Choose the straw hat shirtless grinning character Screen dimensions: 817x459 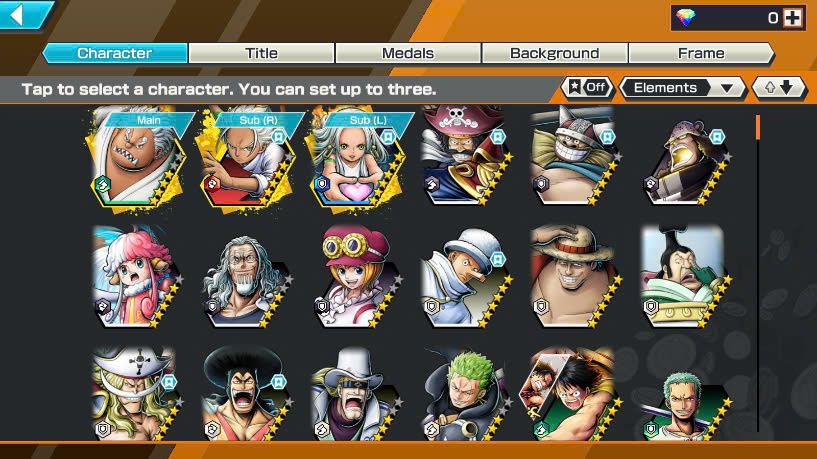pos(575,277)
